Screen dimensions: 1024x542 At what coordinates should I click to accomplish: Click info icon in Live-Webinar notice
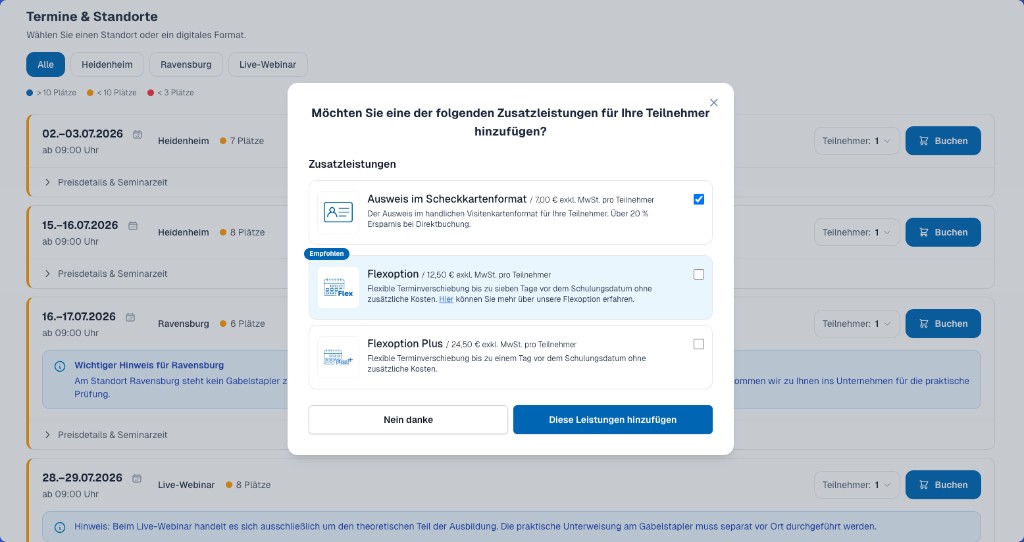click(x=59, y=527)
